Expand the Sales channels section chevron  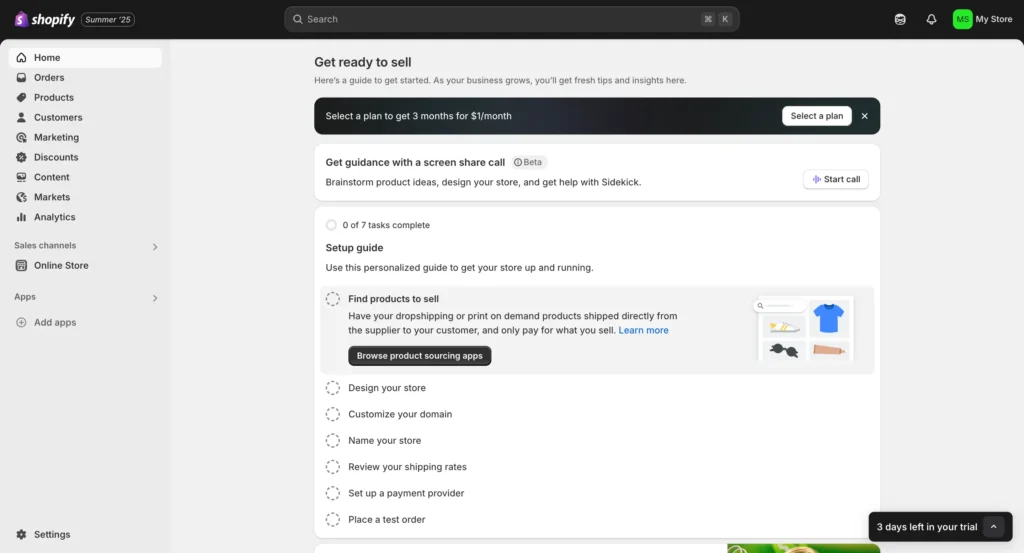[155, 247]
